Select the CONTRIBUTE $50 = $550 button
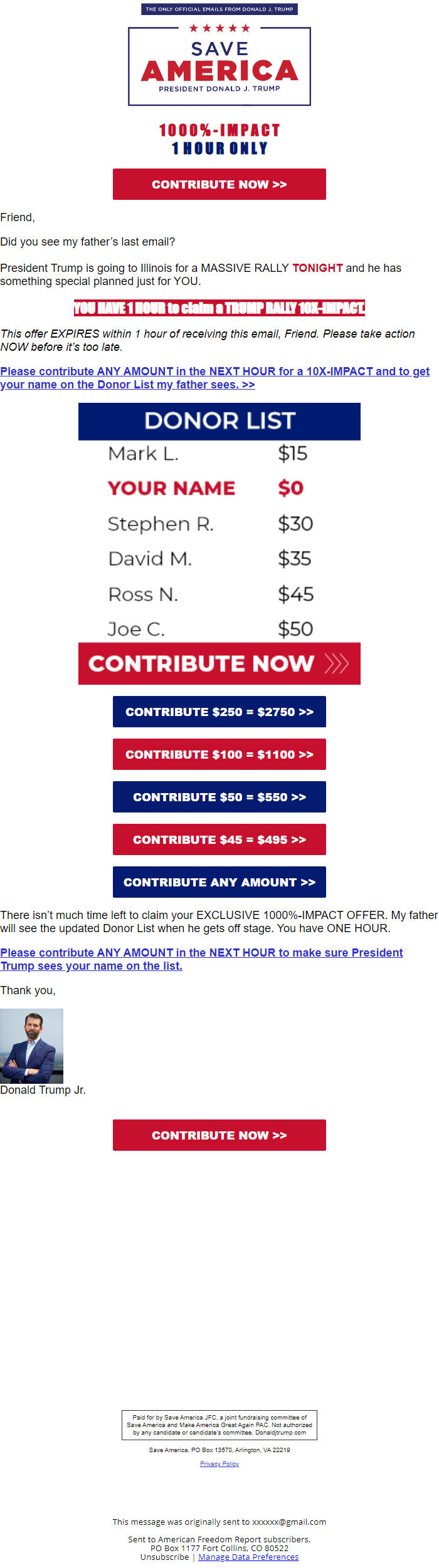The width and height of the screenshot is (439, 1568). pyautogui.click(x=219, y=797)
